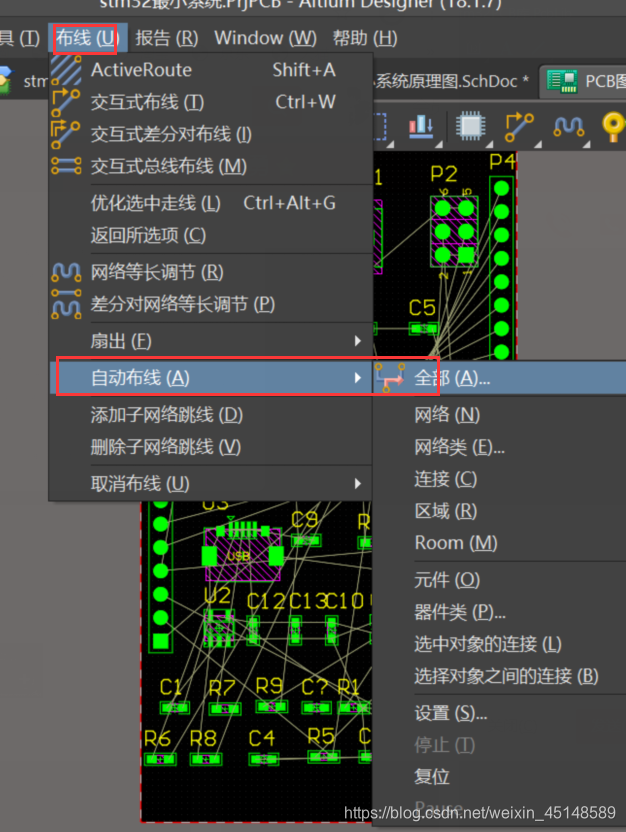Click the C4 capacitor footprint
This screenshot has height=832, width=626.
click(x=264, y=760)
